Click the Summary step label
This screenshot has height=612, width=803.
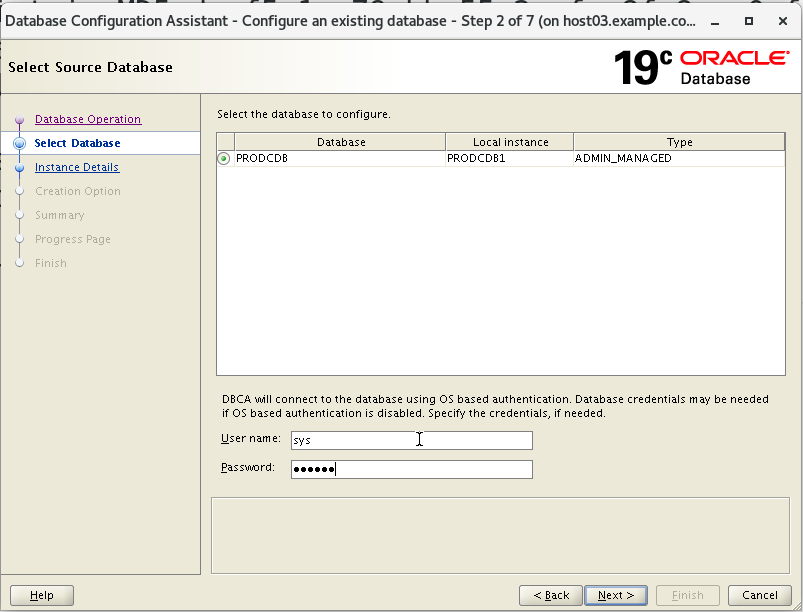tap(59, 215)
